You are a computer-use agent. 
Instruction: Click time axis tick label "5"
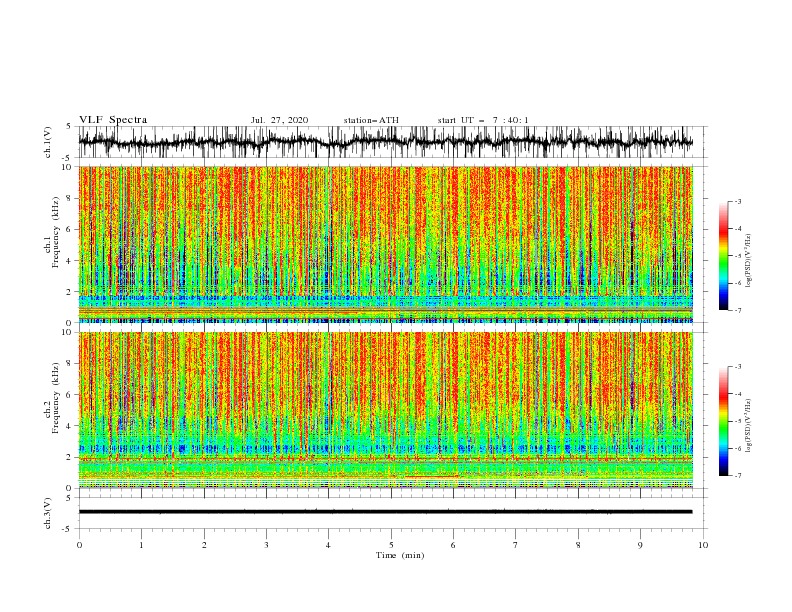[x=391, y=545]
